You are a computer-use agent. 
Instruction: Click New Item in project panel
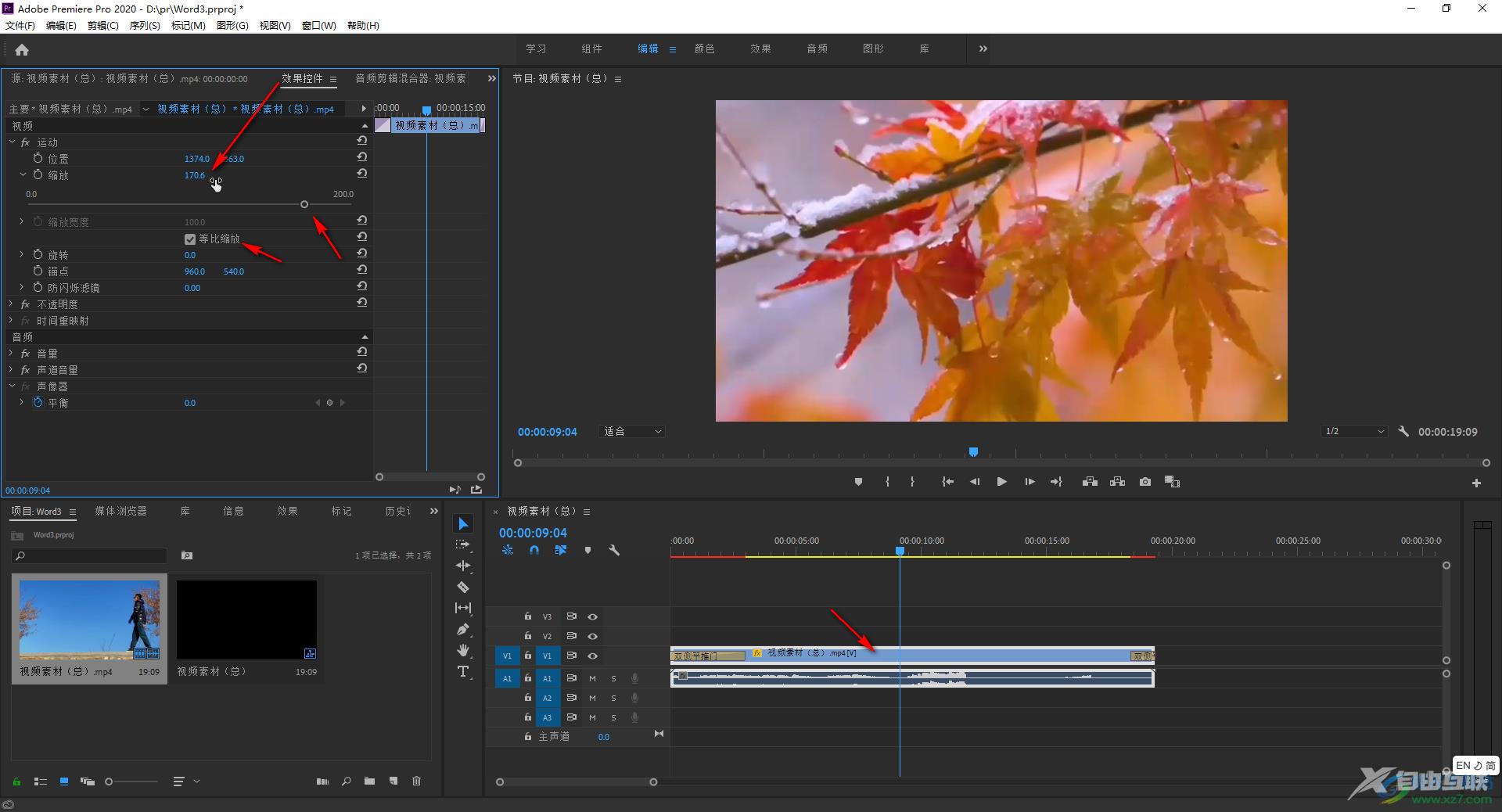[x=393, y=781]
